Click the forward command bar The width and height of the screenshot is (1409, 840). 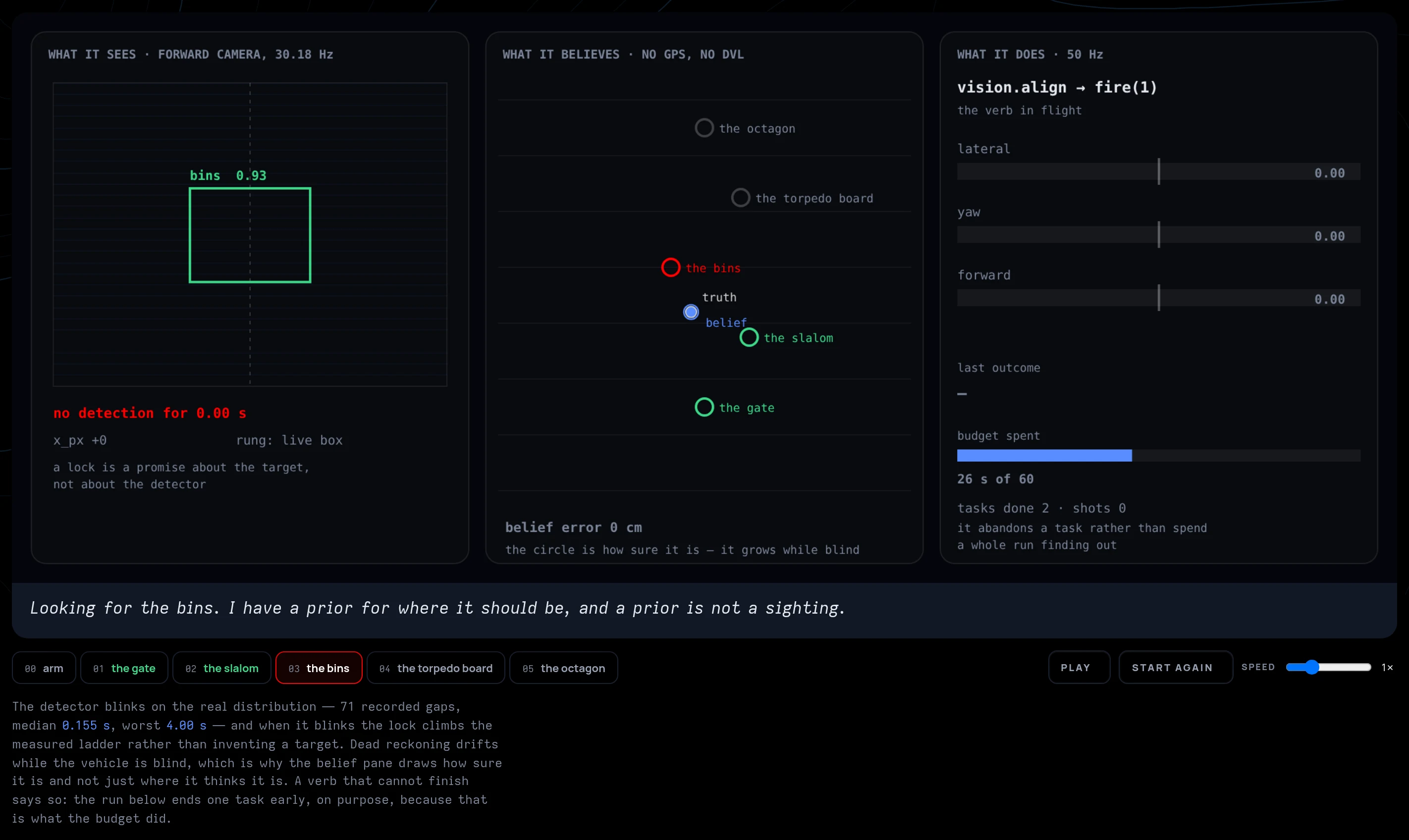coord(1158,298)
